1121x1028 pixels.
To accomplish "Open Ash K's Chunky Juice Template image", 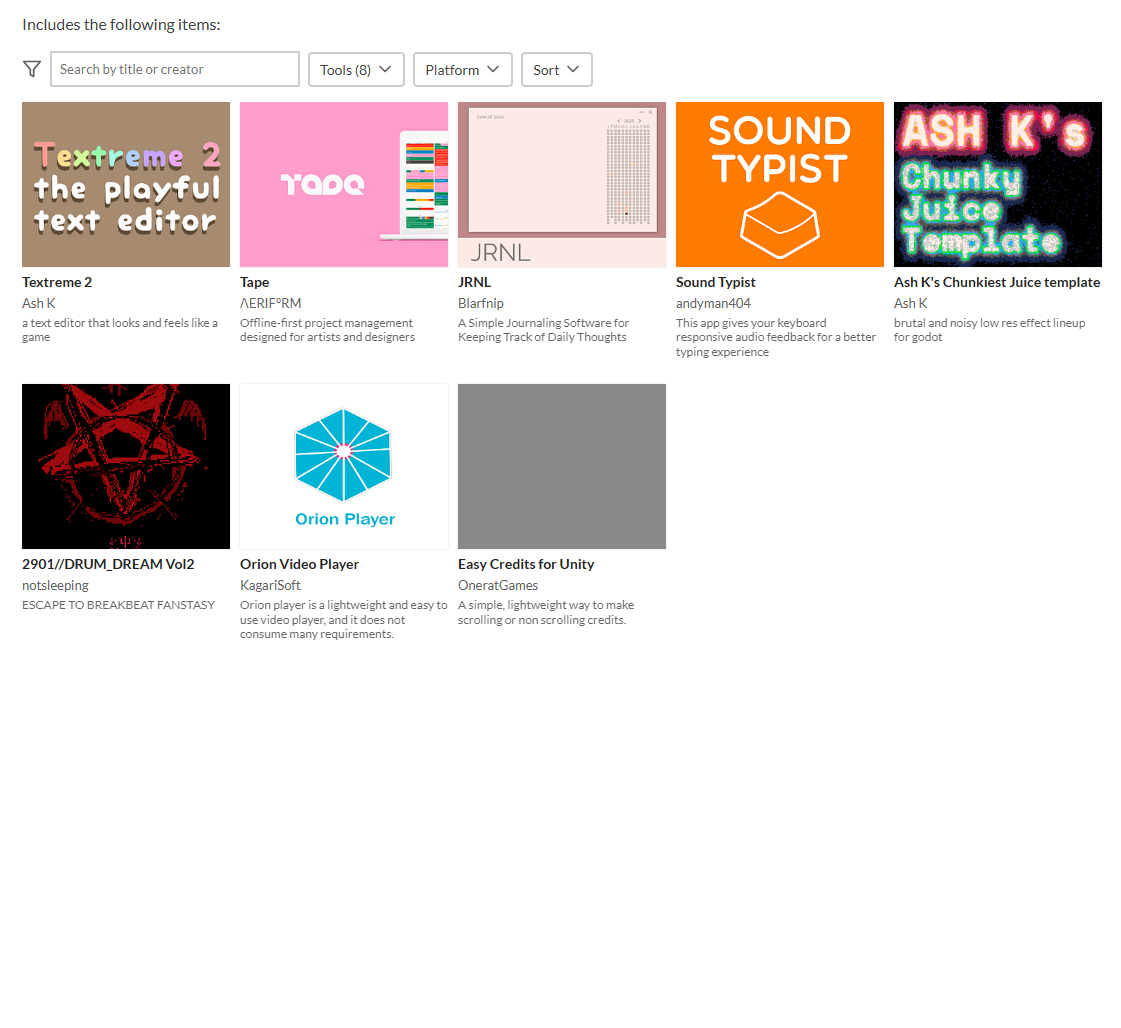I will point(998,184).
